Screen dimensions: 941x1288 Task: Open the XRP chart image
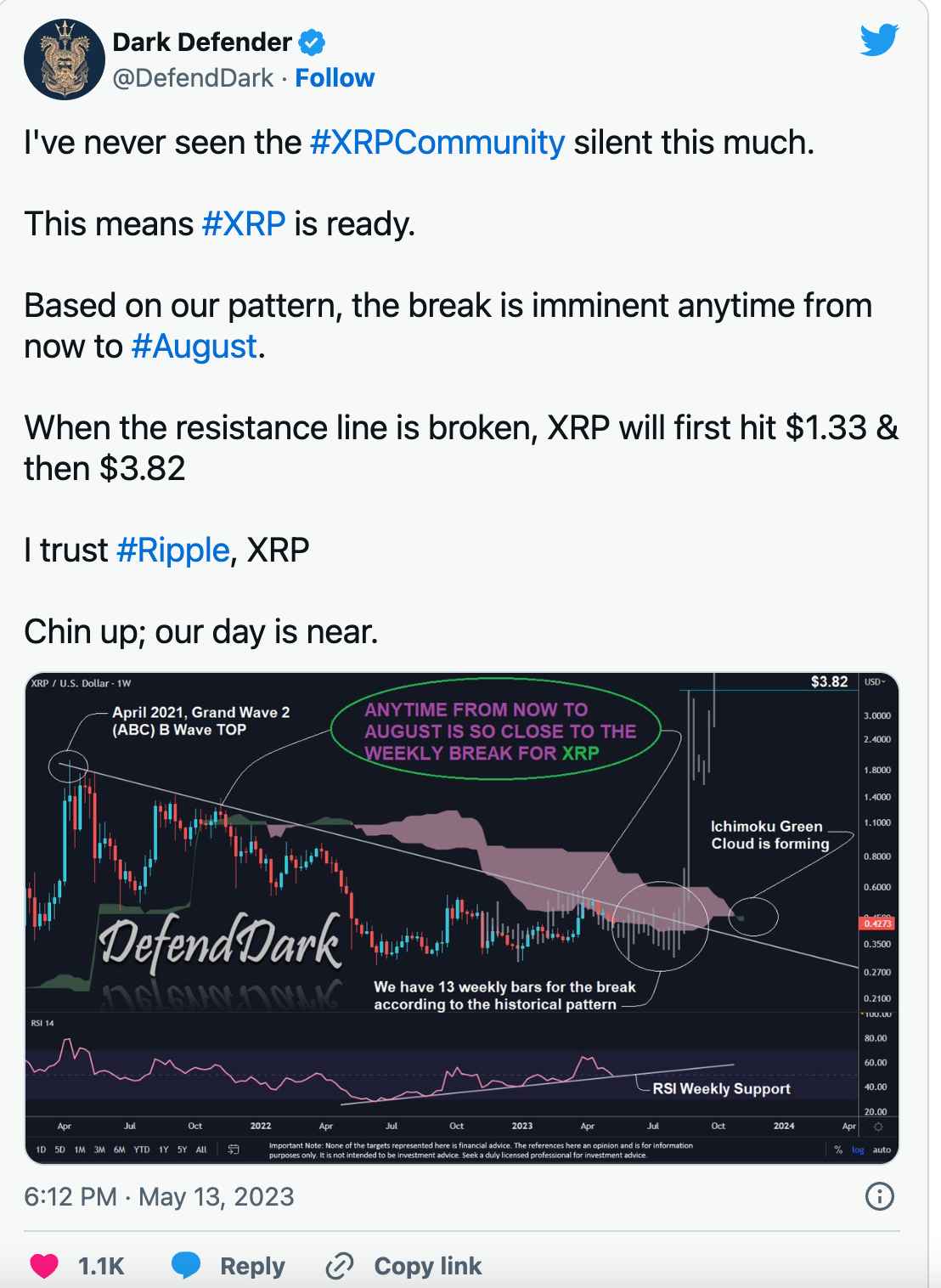[462, 918]
